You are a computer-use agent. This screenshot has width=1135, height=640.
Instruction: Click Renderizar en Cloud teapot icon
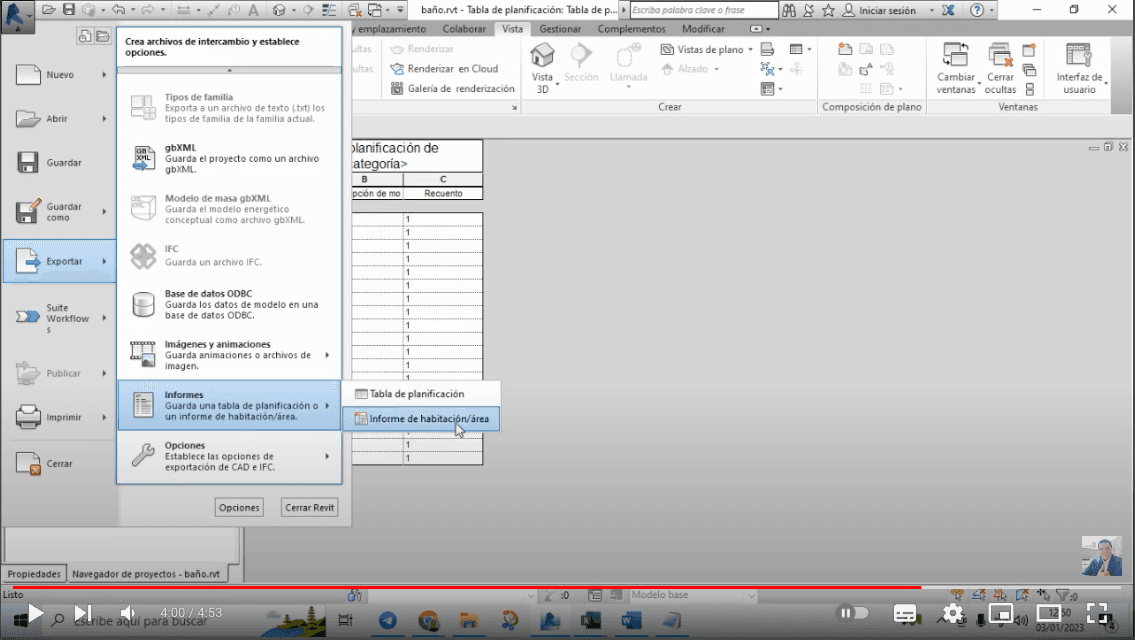396,69
